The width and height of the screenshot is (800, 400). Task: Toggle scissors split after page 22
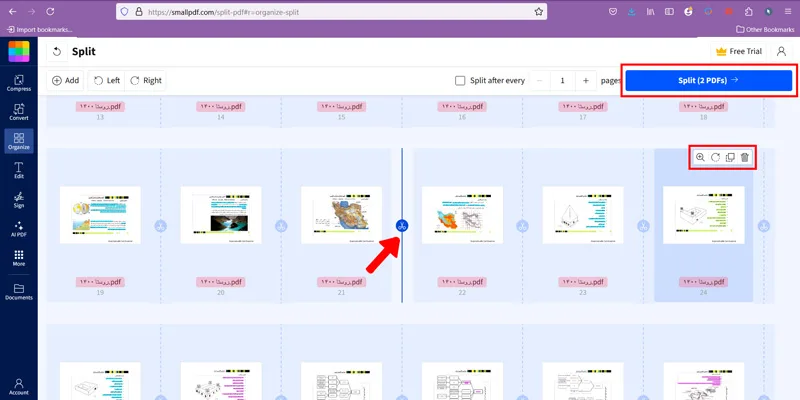[522, 226]
